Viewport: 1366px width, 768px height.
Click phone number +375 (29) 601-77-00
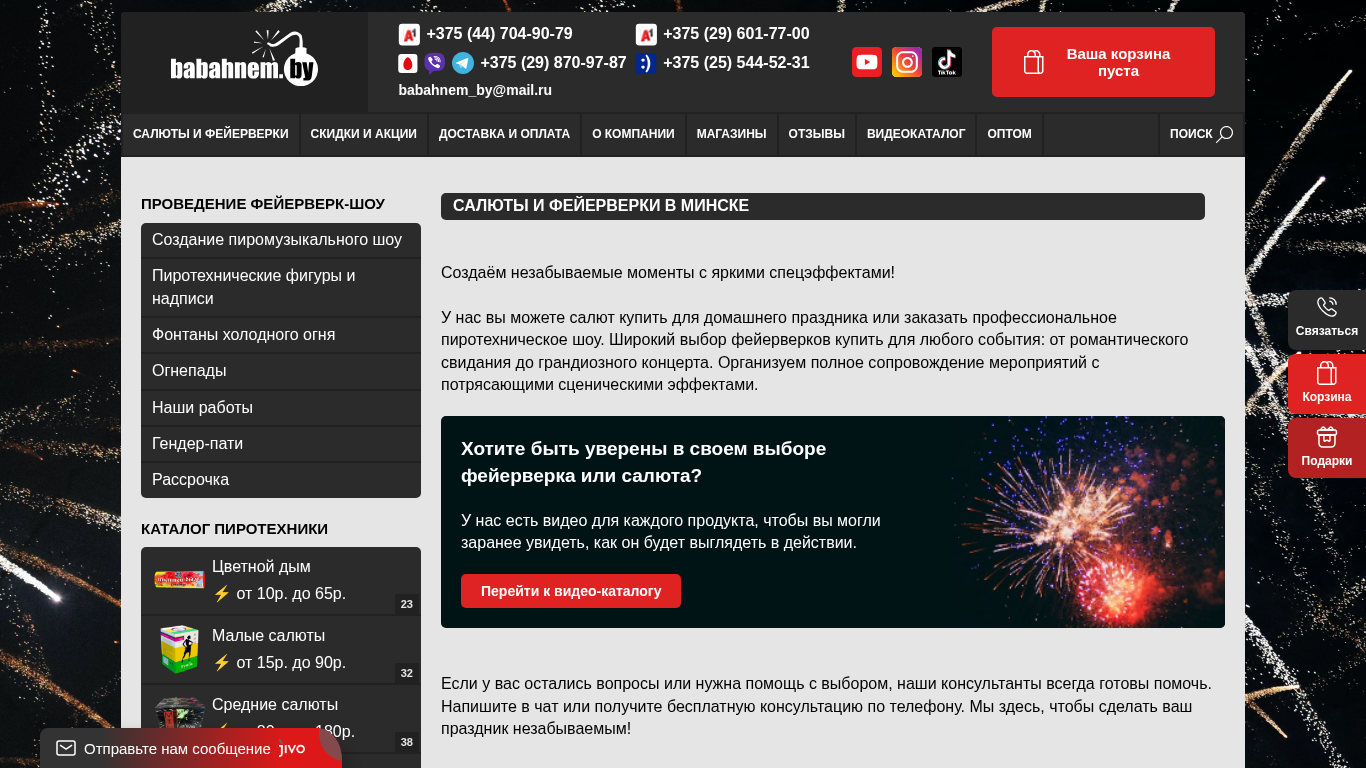736,34
